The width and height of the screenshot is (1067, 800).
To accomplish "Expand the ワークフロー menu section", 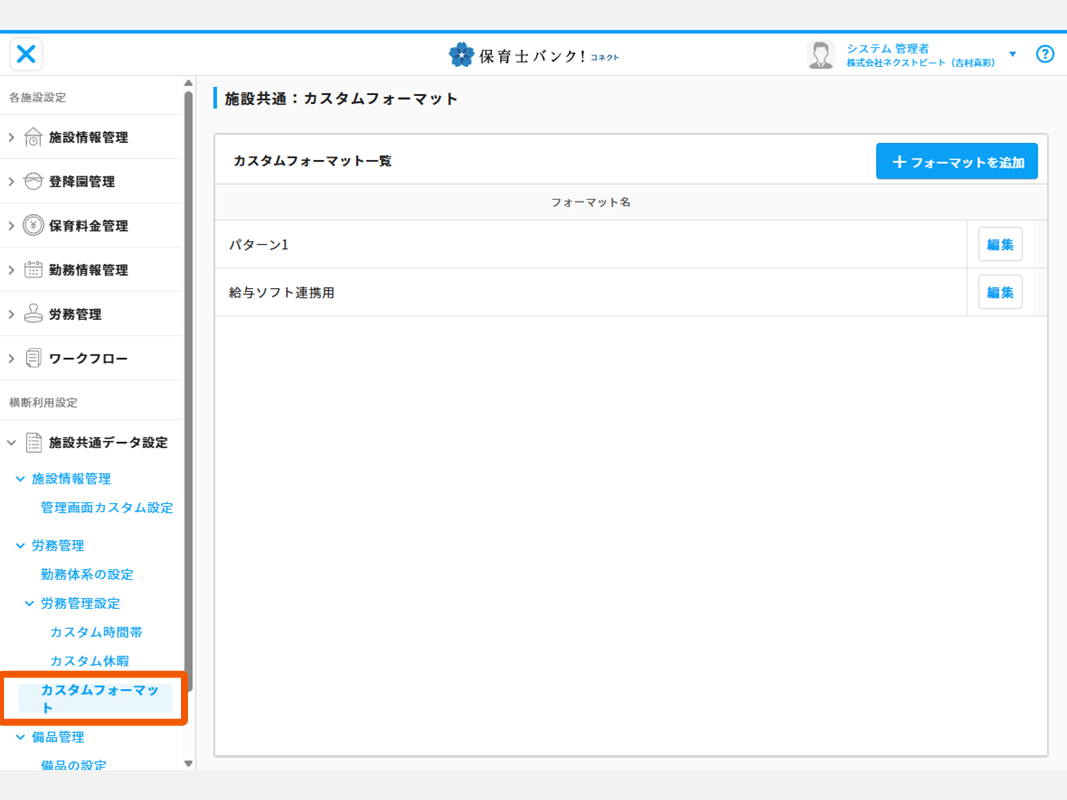I will tap(12, 358).
